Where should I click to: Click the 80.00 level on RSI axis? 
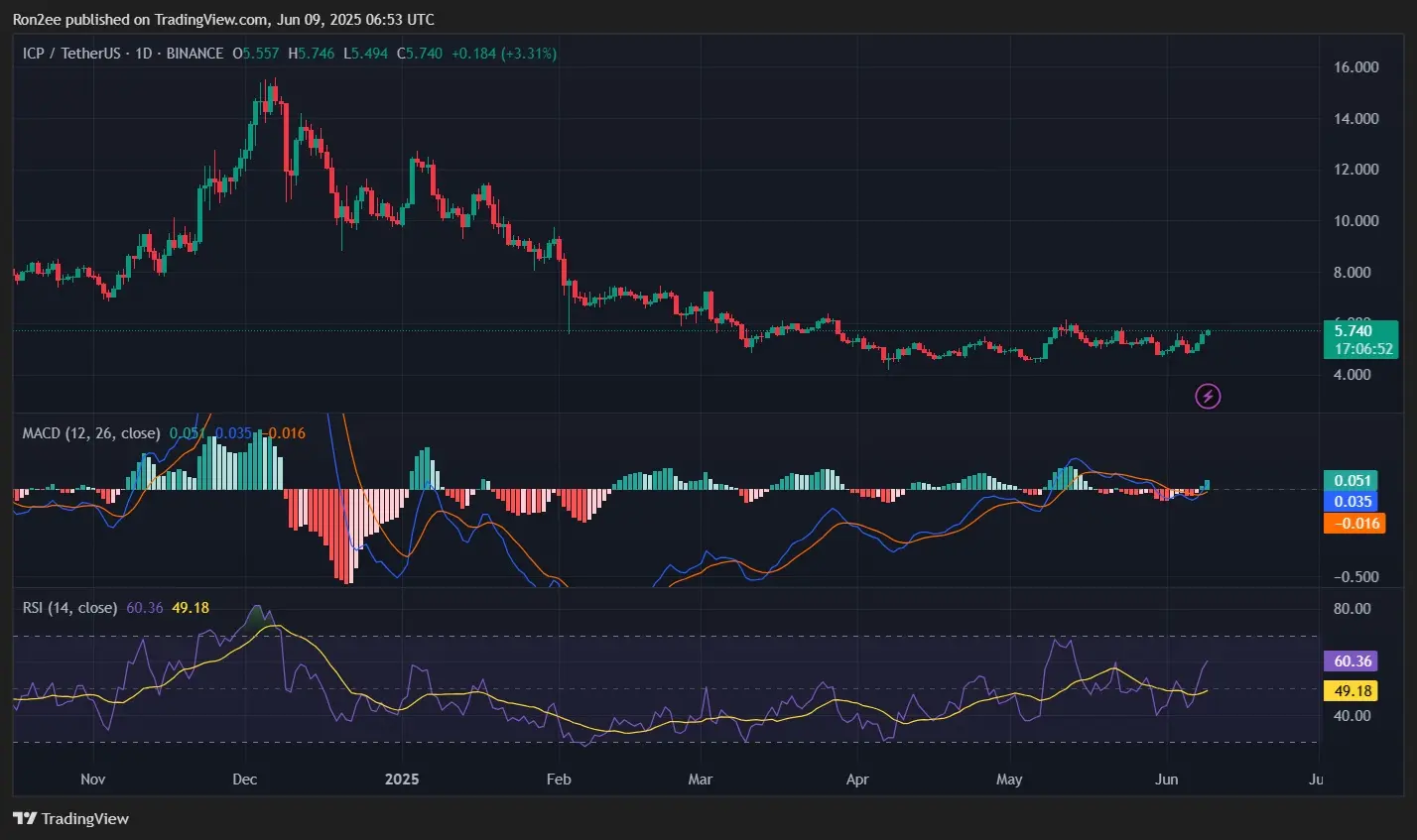pyautogui.click(x=1352, y=609)
